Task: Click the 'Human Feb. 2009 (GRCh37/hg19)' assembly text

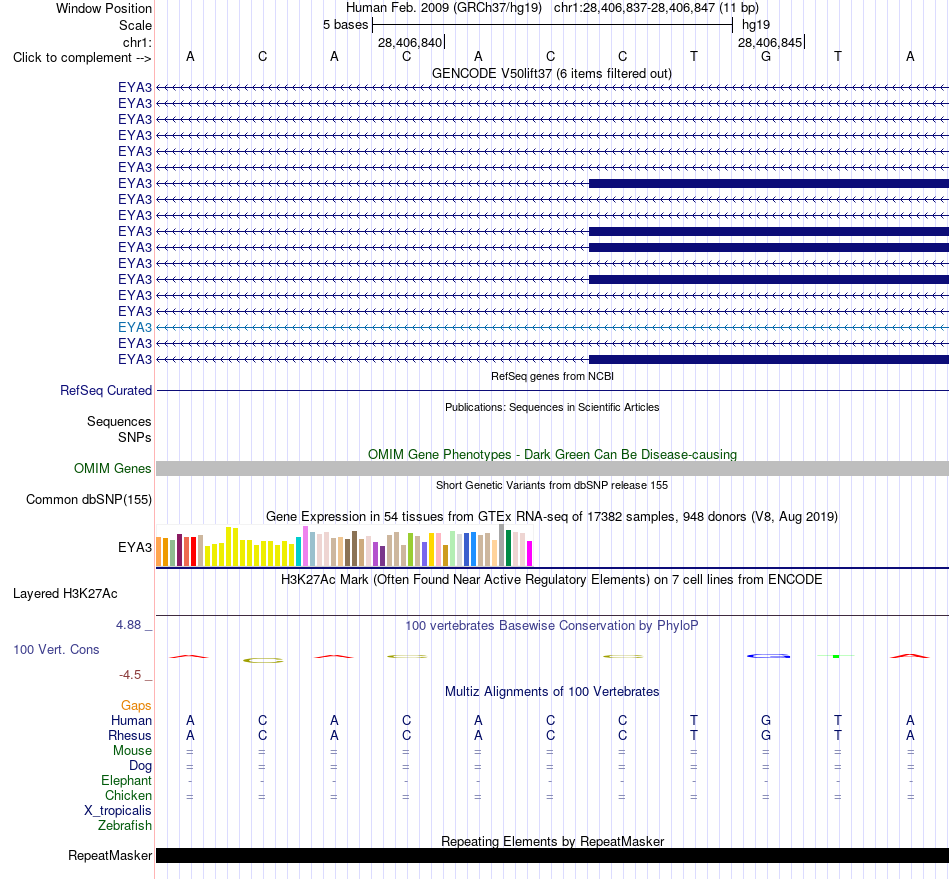Action: click(443, 8)
